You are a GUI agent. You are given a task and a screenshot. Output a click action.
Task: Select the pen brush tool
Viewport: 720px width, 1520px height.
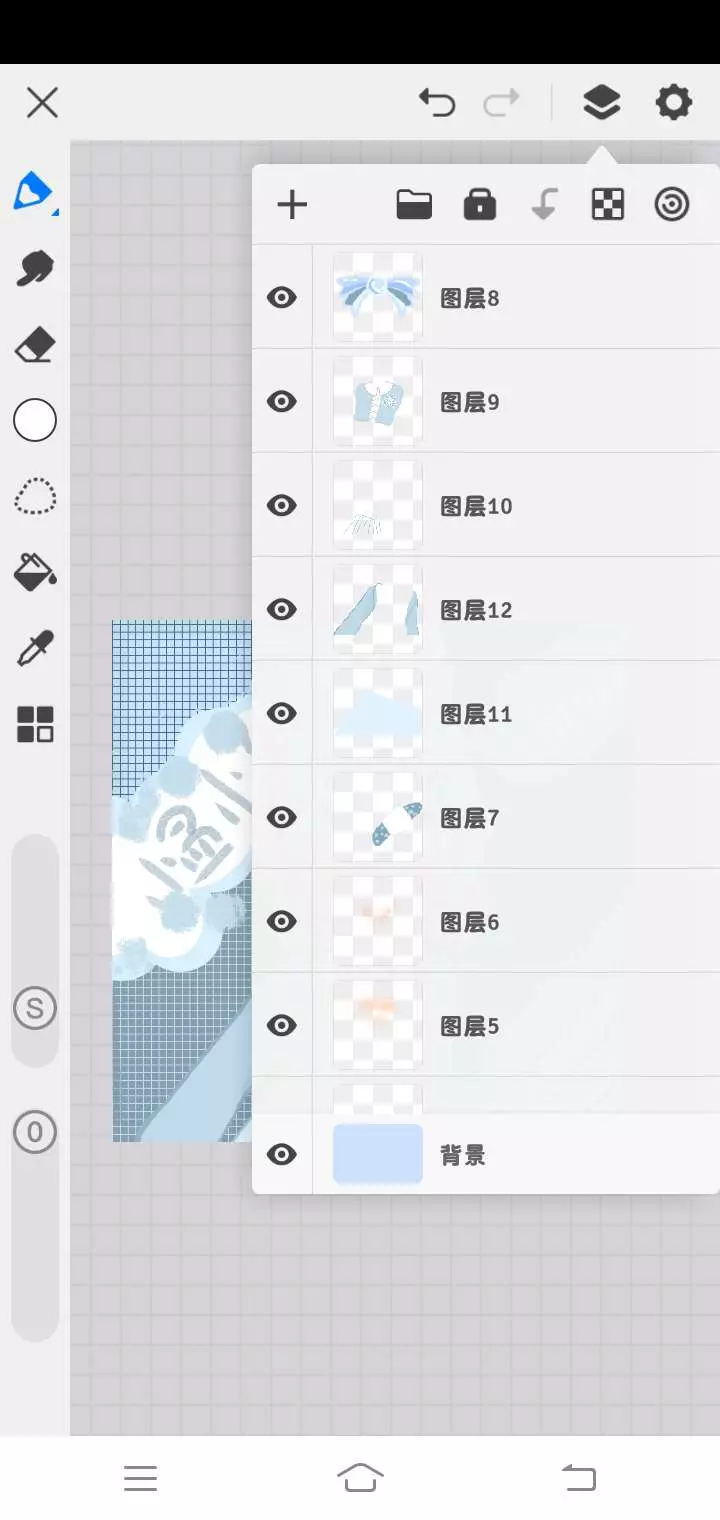click(34, 191)
